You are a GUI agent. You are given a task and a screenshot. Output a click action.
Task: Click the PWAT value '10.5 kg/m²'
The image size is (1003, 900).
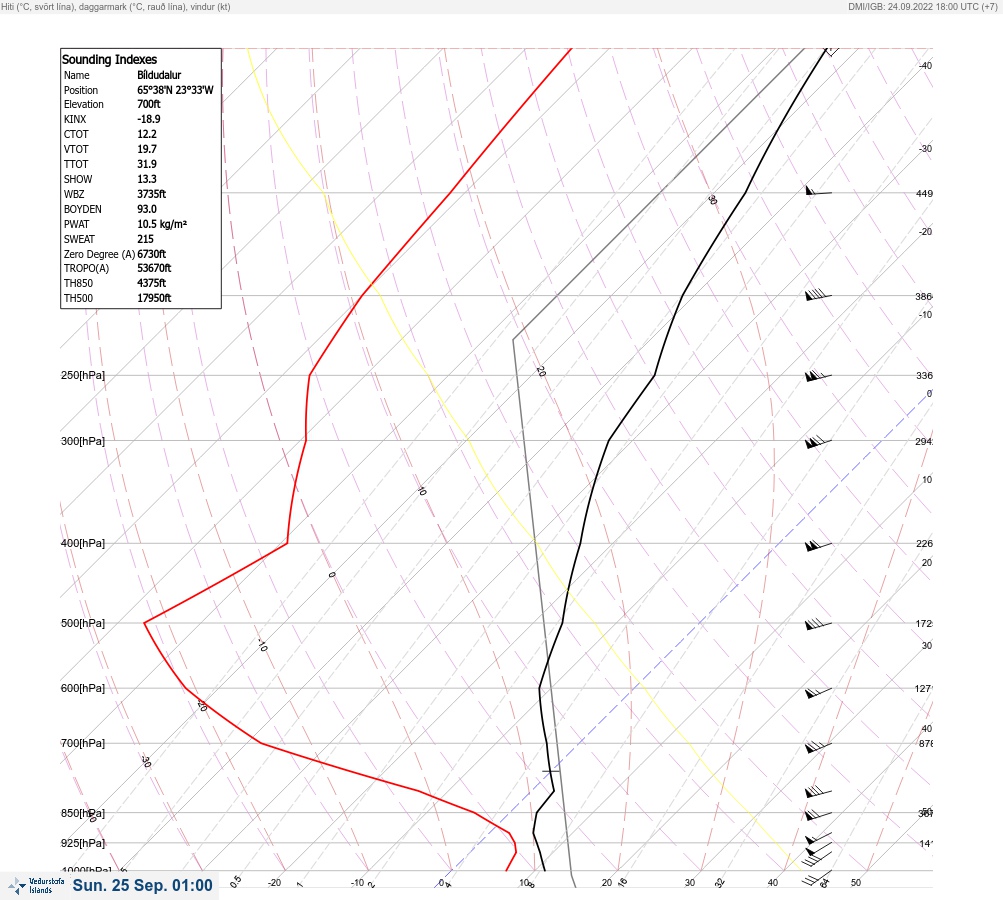[162, 224]
